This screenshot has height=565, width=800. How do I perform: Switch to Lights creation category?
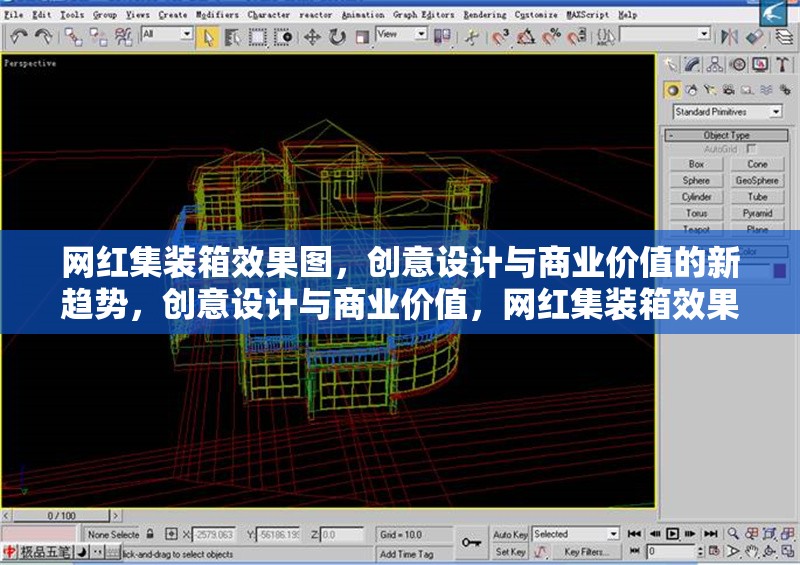[x=709, y=90]
